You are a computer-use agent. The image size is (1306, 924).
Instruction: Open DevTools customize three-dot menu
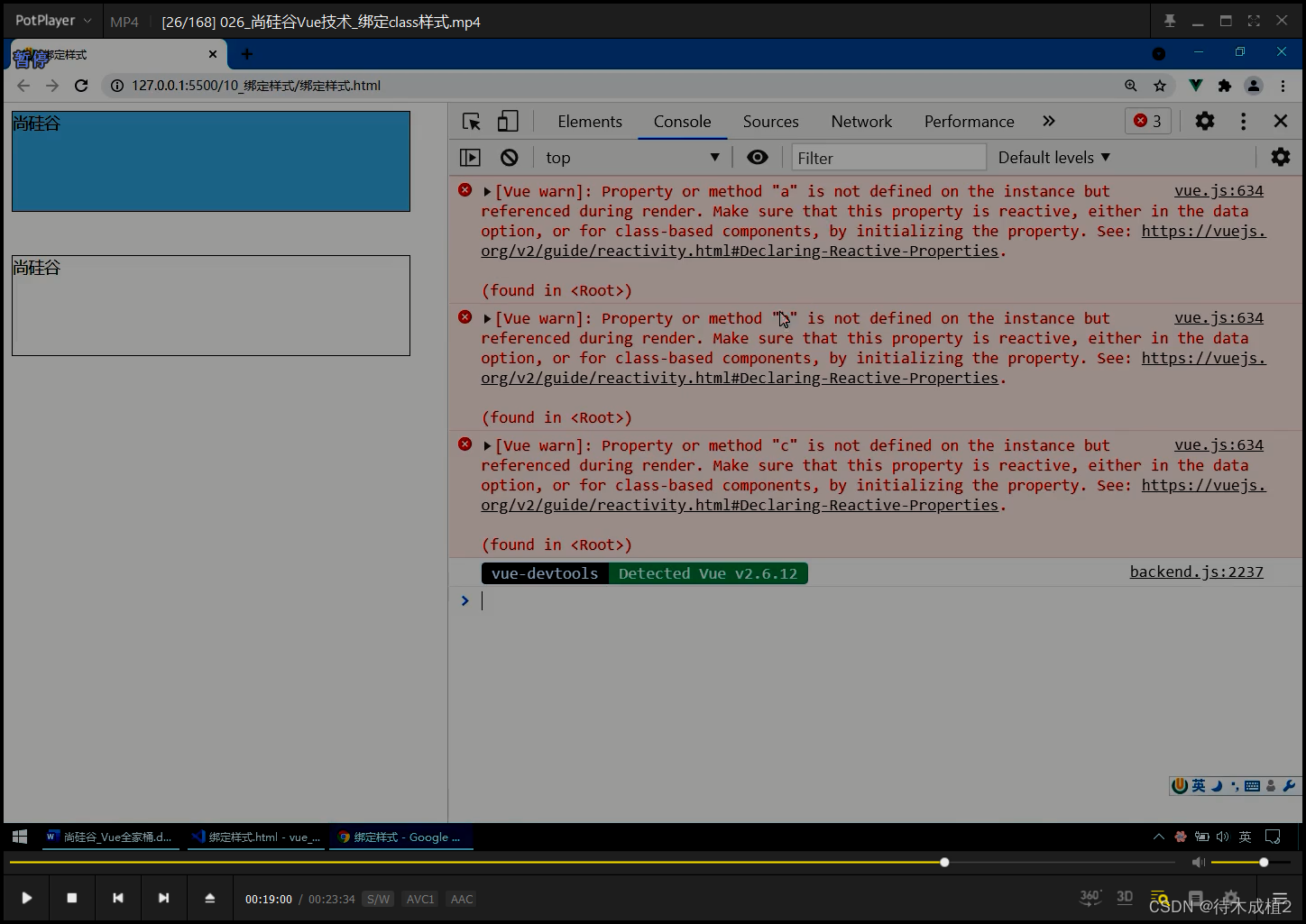pos(1243,121)
